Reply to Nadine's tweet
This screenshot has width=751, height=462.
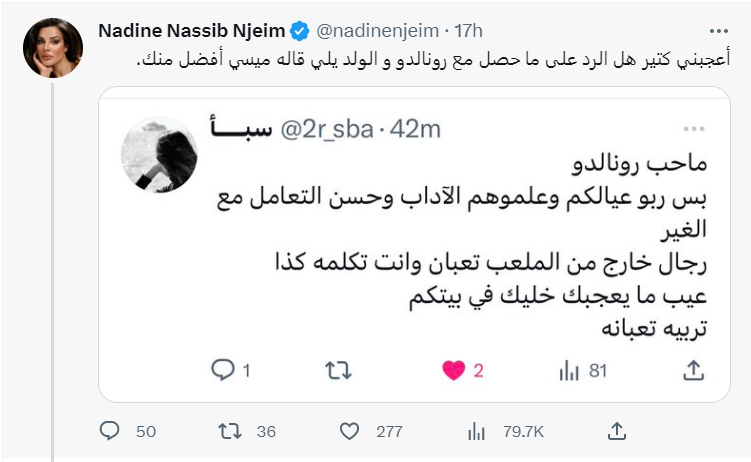click(110, 431)
